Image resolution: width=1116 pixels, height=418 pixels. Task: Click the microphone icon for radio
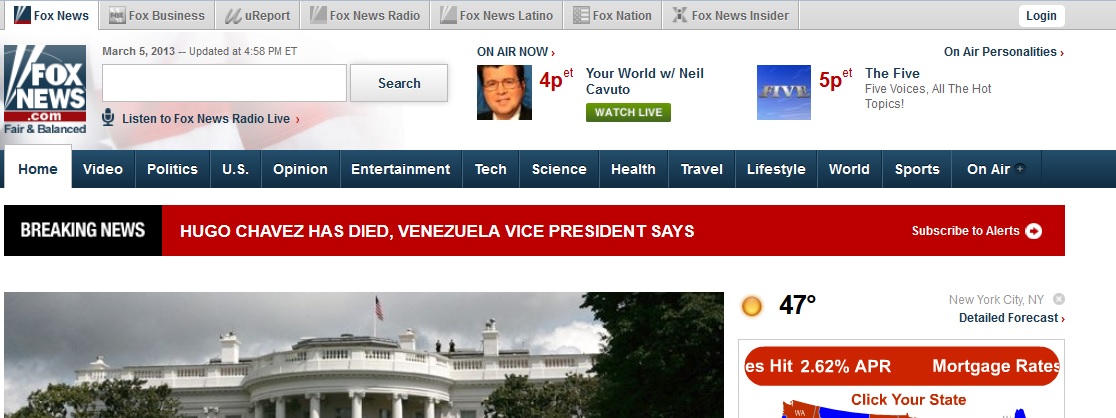108,117
